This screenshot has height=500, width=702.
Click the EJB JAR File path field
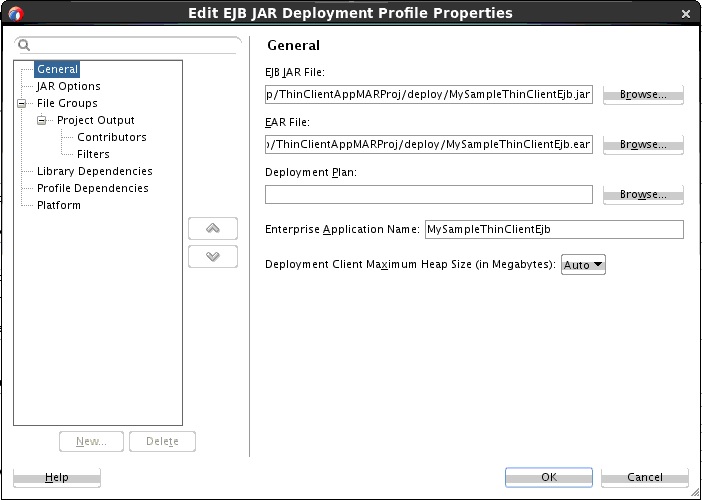428,95
